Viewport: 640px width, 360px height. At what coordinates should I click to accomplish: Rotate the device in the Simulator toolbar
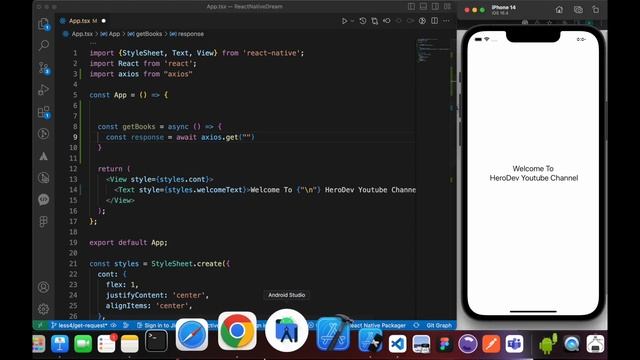pyautogui.click(x=596, y=10)
